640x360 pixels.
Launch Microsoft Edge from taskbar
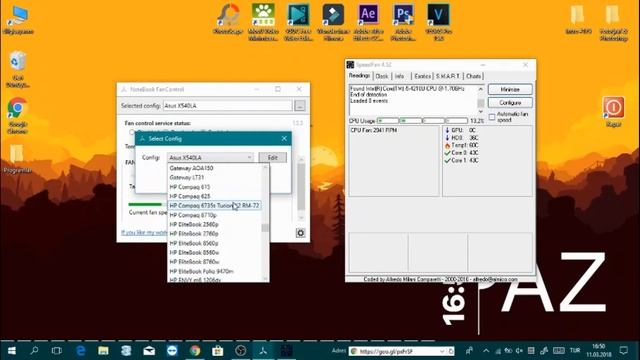[x=80, y=351]
